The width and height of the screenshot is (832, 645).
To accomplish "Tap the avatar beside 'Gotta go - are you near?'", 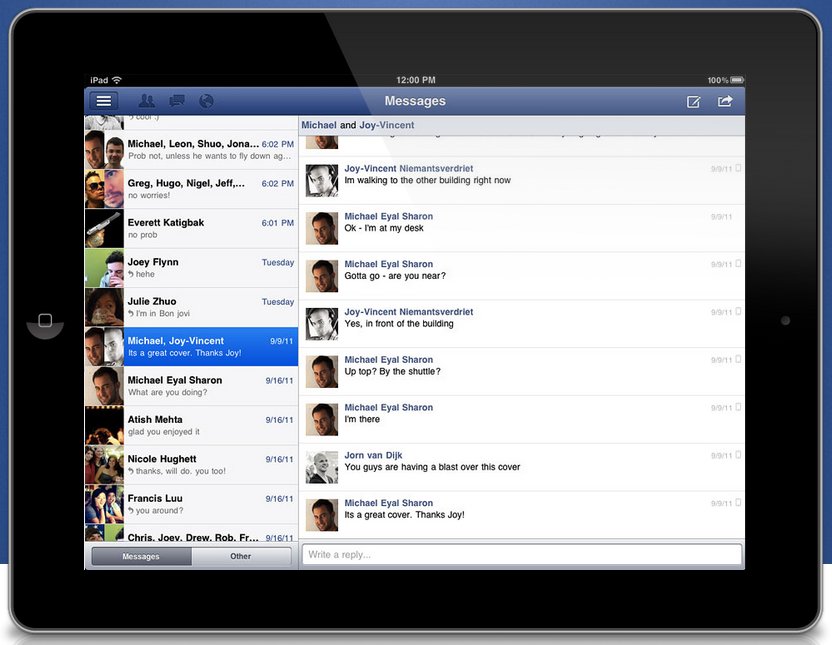I will [x=322, y=276].
